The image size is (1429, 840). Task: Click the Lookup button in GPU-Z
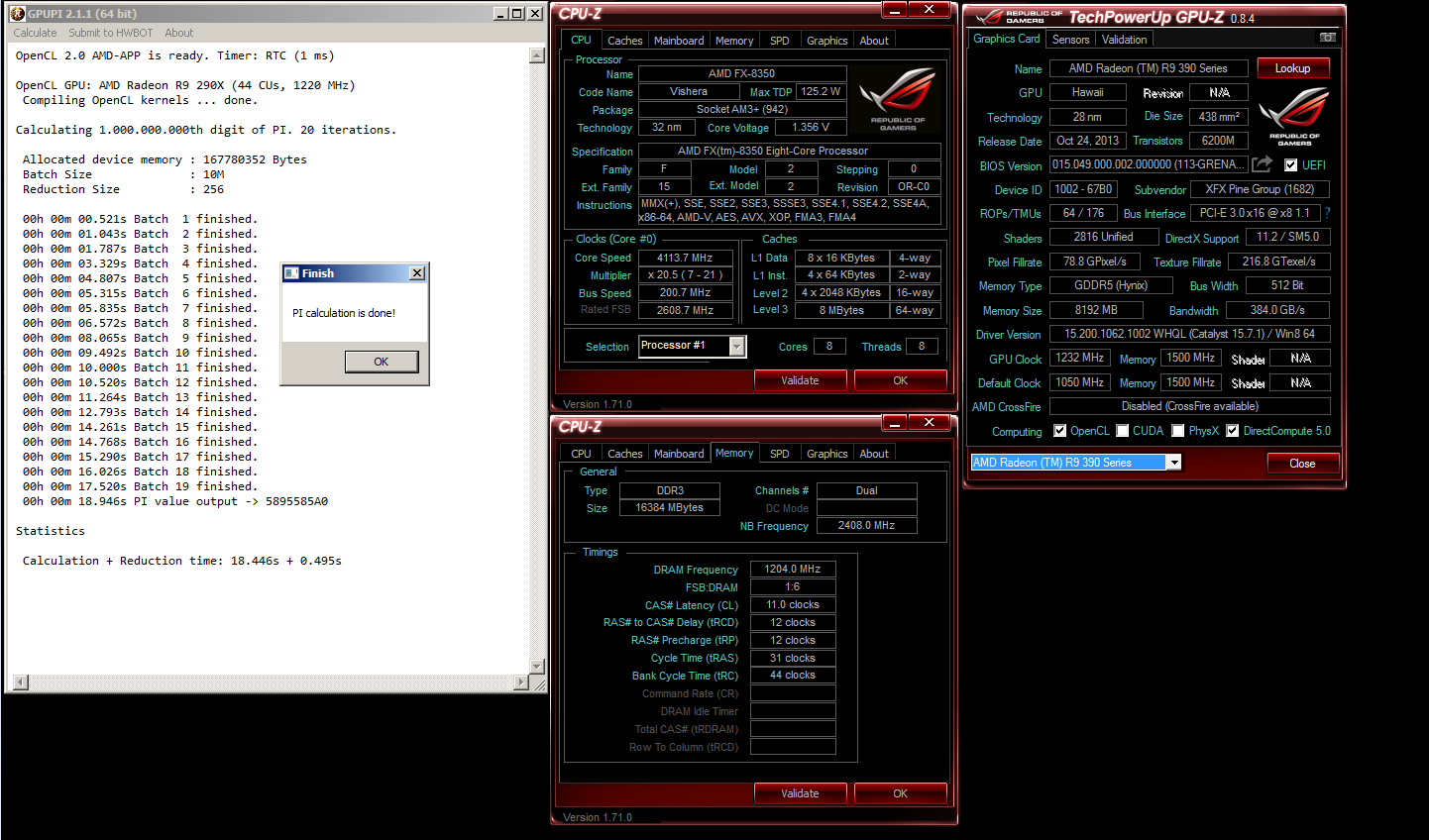coord(1293,68)
